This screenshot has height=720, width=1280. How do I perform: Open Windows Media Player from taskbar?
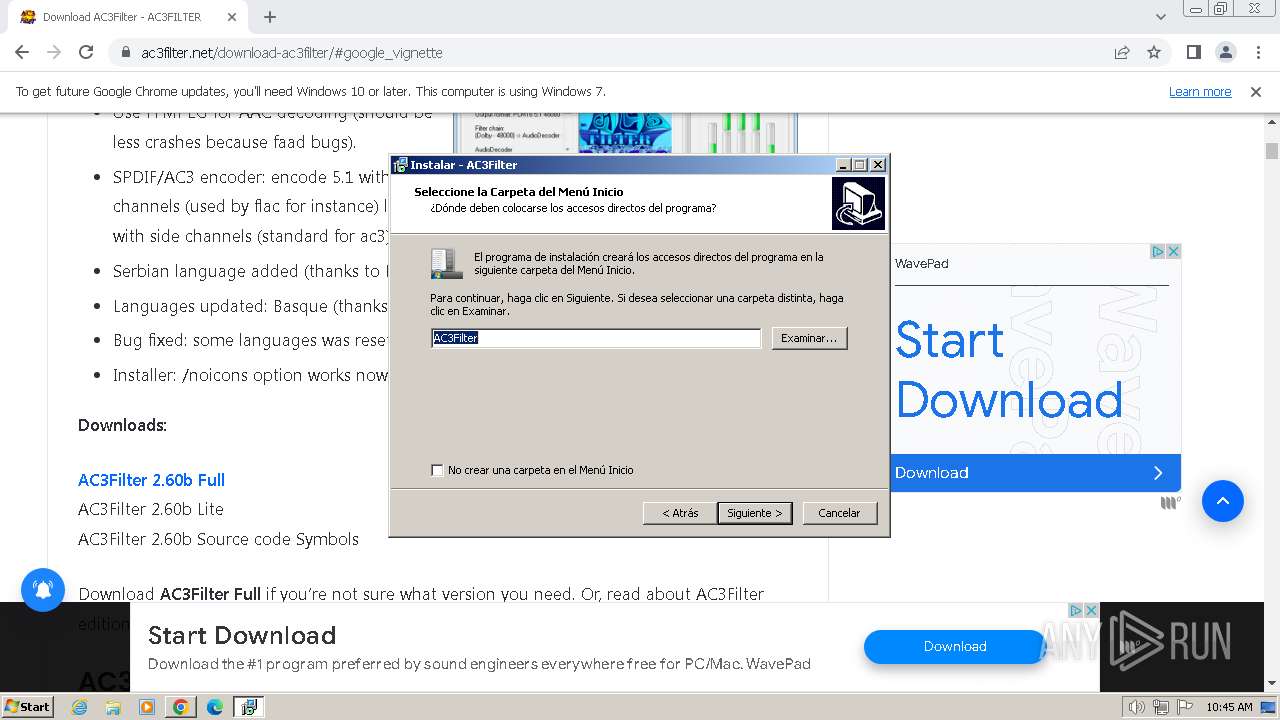click(147, 707)
